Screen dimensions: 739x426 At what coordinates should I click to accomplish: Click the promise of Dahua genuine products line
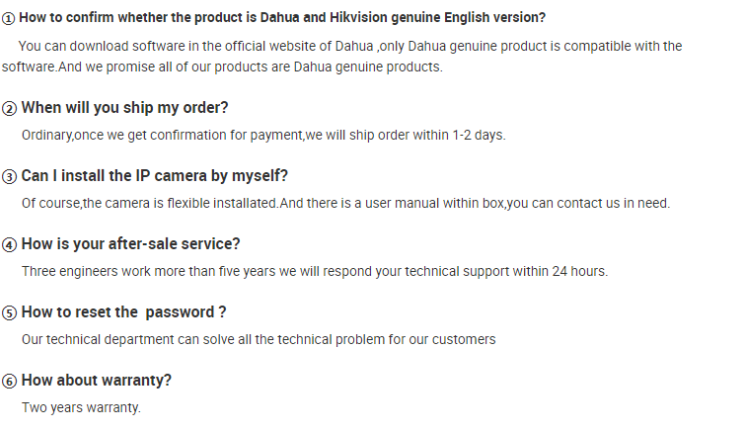point(222,67)
